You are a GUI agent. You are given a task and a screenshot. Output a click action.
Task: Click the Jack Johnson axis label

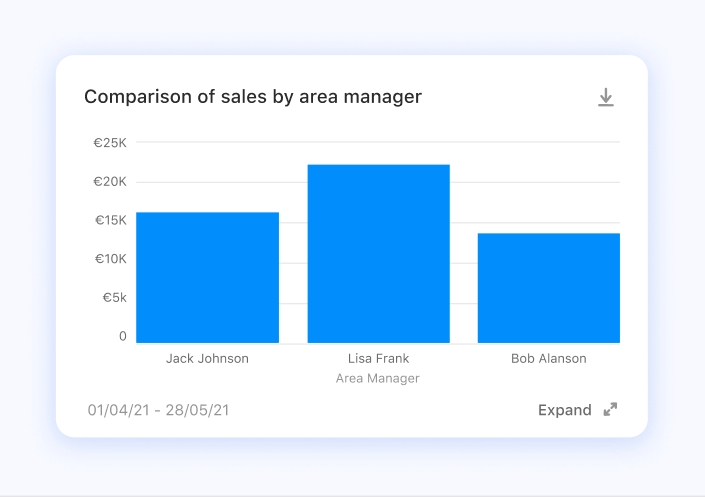[207, 358]
